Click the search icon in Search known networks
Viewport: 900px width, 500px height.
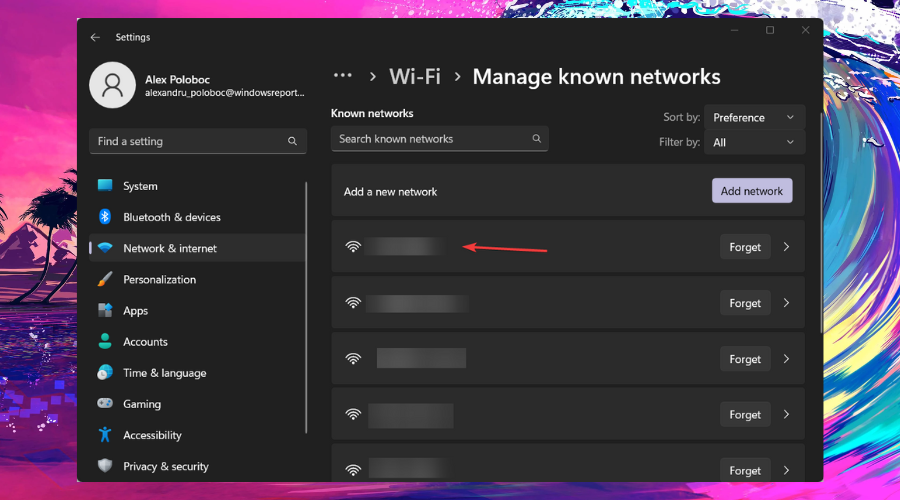(537, 138)
